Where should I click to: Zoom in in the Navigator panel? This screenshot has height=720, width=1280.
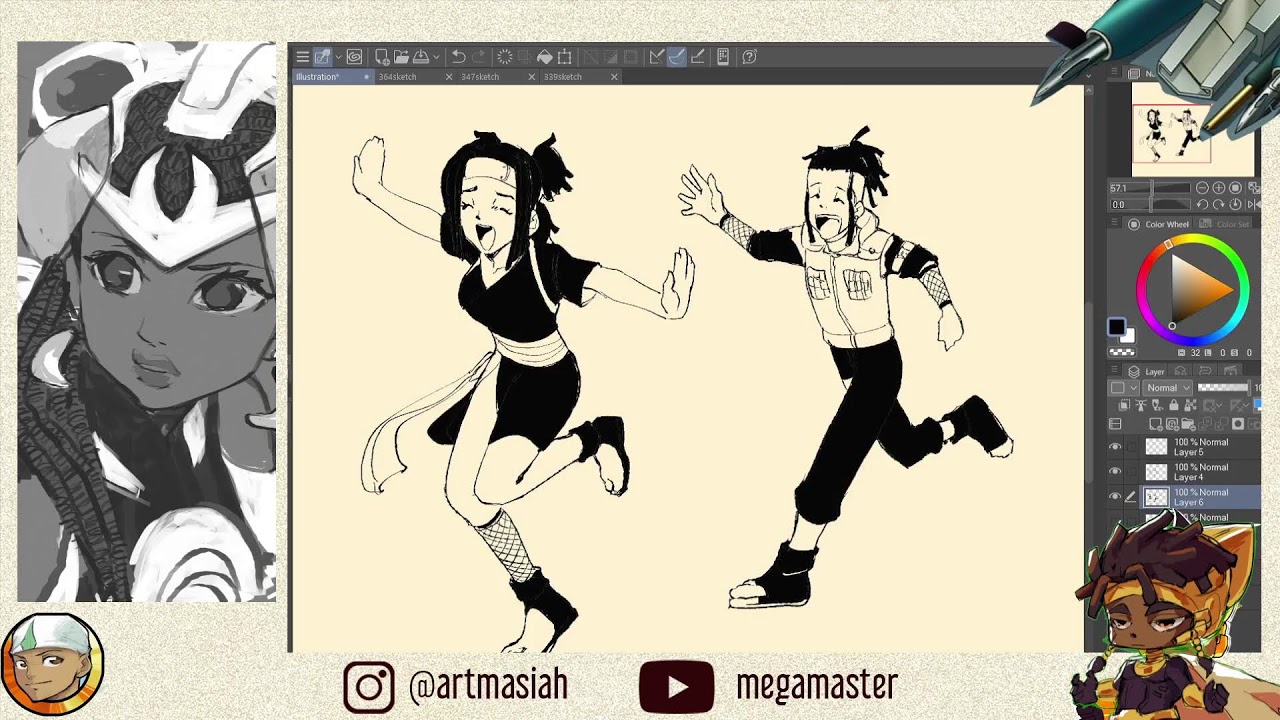(x=1218, y=188)
